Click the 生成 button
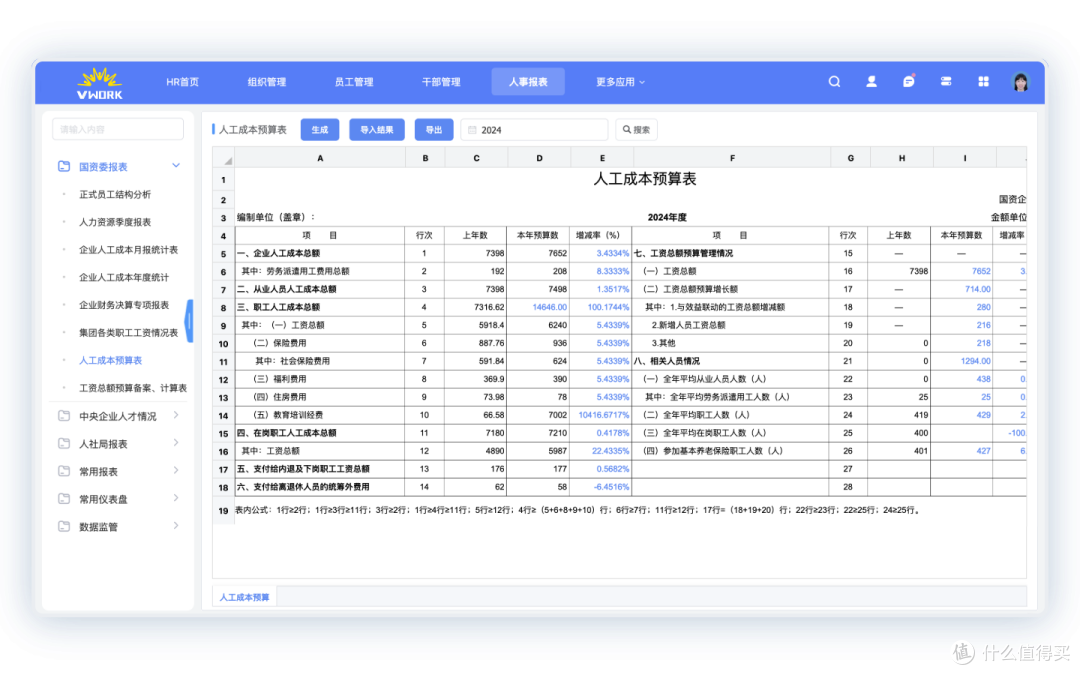The image size is (1080, 675). (320, 129)
